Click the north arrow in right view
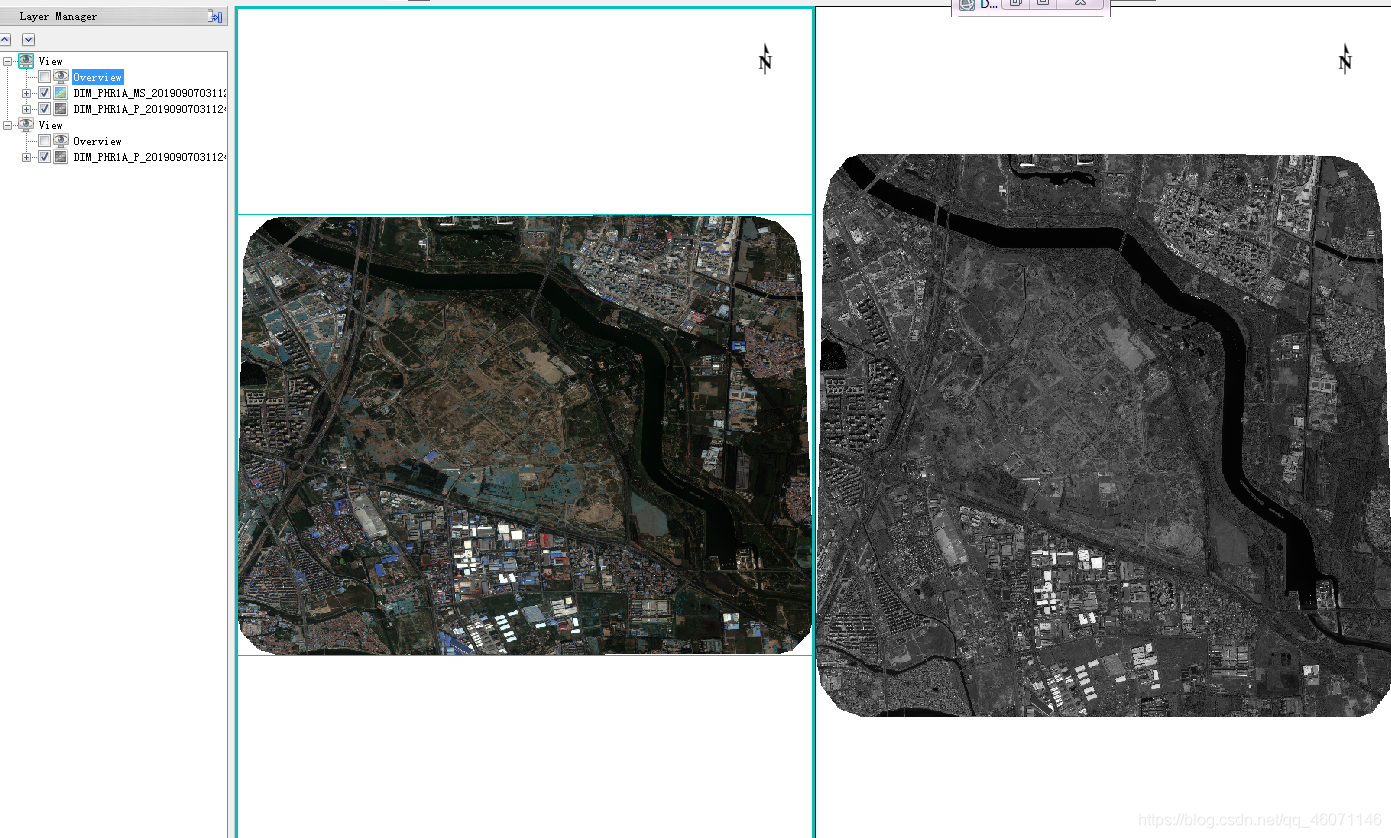The image size is (1391, 838). point(1345,59)
